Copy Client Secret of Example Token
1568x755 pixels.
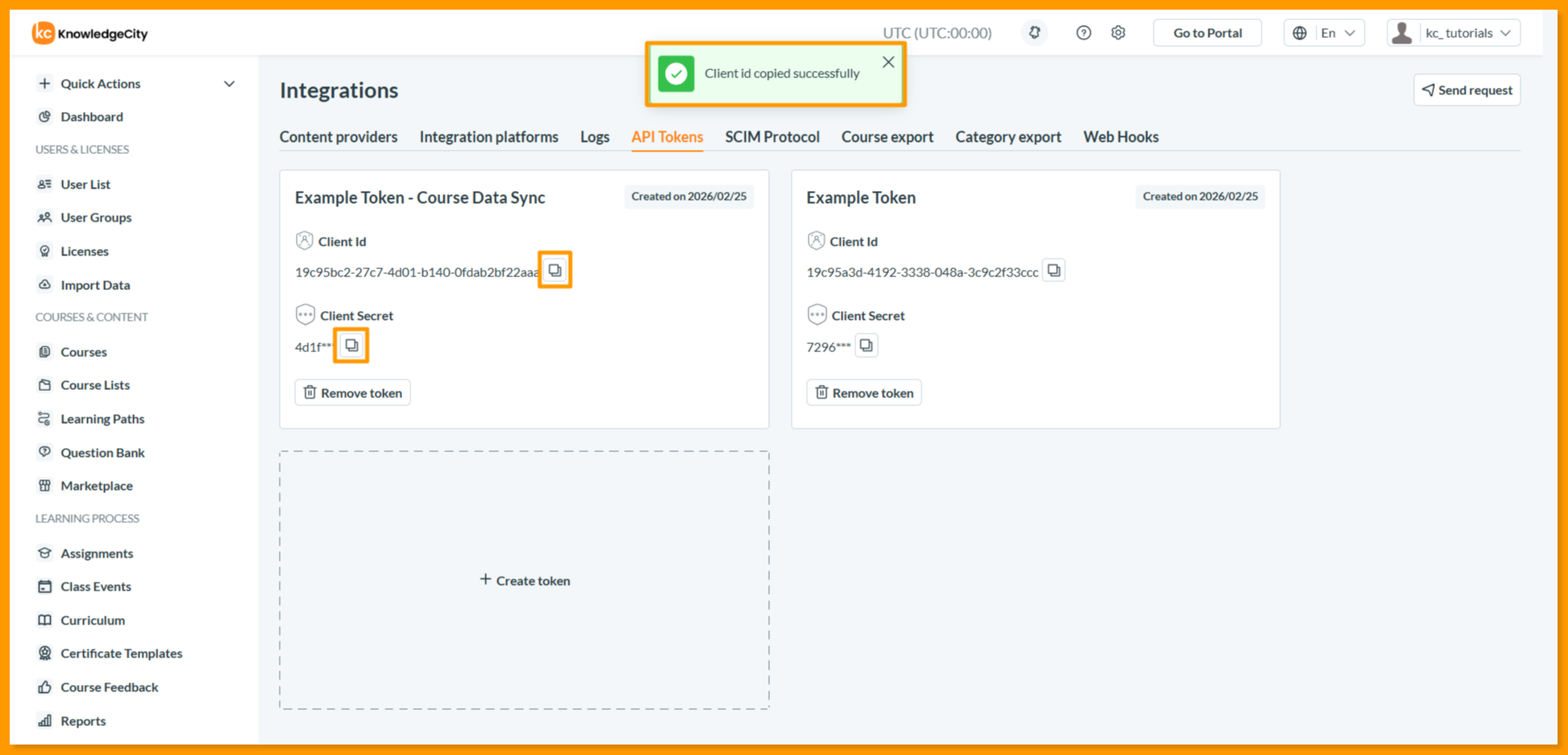tap(866, 346)
